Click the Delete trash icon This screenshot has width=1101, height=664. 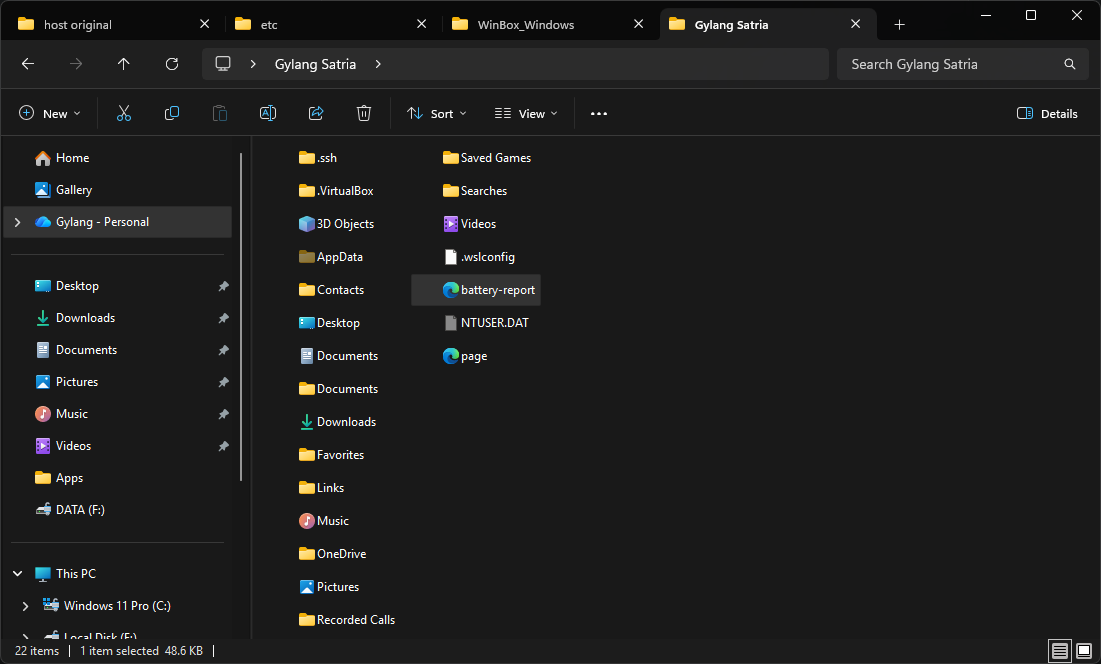[x=364, y=114]
